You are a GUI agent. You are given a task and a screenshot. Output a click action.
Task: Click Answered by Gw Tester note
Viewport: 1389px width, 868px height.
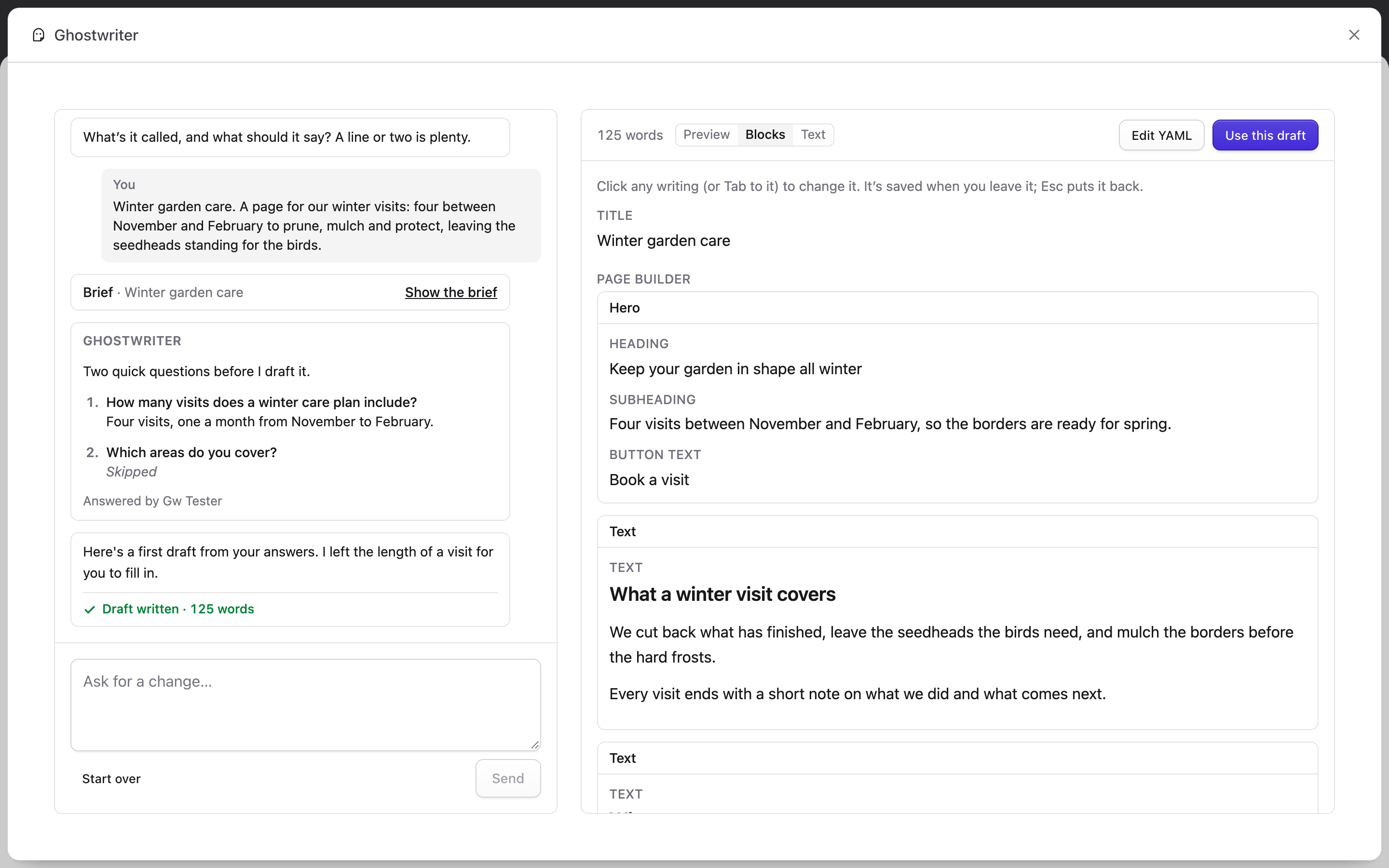(x=152, y=501)
